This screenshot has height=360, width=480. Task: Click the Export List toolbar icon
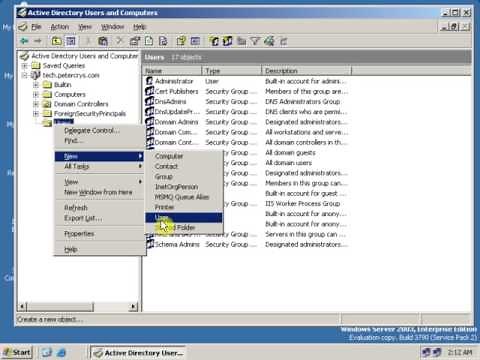[163, 41]
